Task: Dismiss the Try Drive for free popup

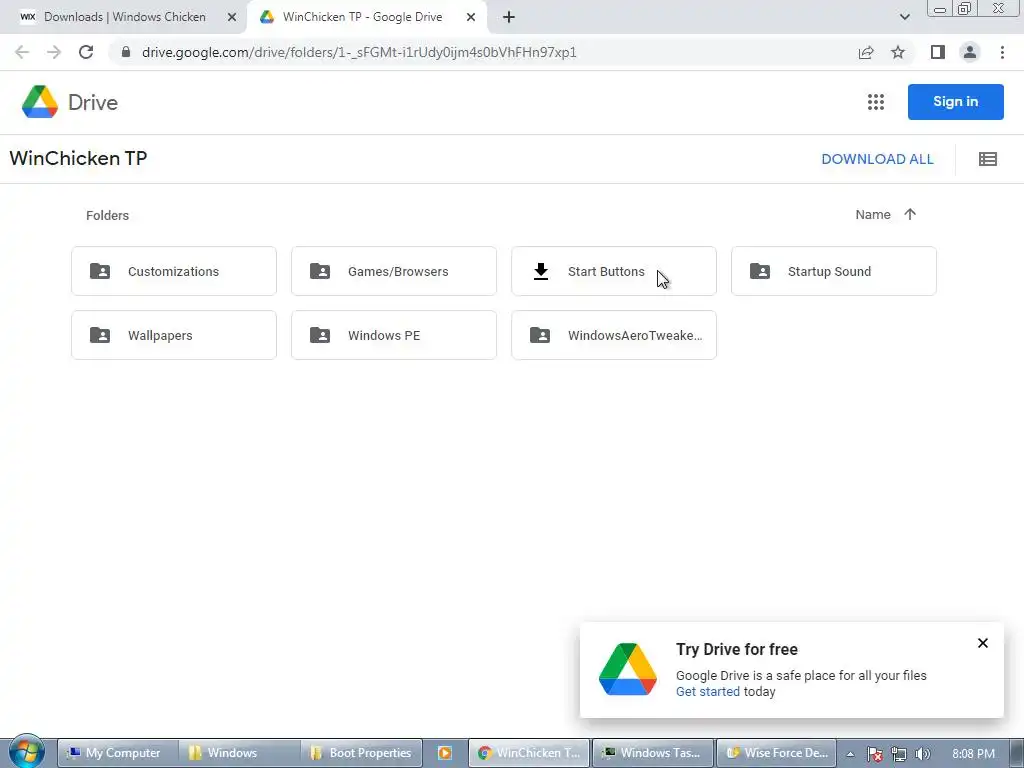Action: pyautogui.click(x=983, y=643)
